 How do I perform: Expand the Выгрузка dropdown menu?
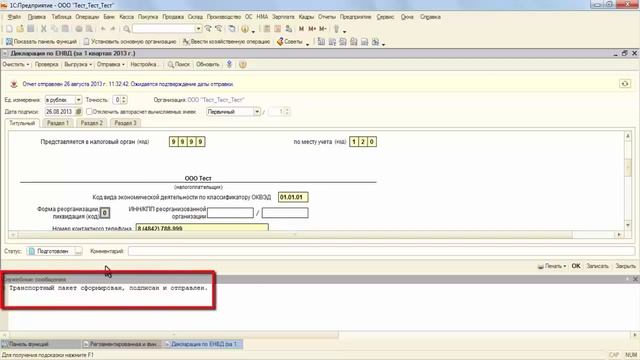(x=78, y=64)
